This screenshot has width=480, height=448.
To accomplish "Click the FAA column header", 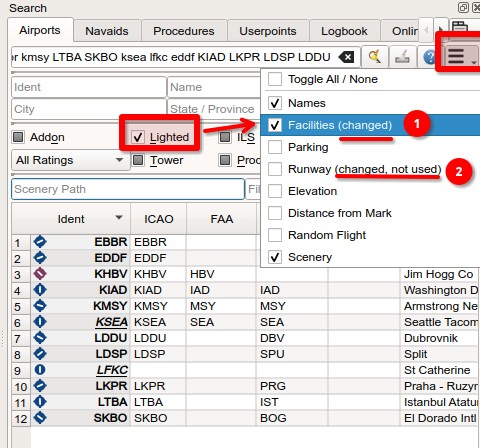I will [221, 219].
